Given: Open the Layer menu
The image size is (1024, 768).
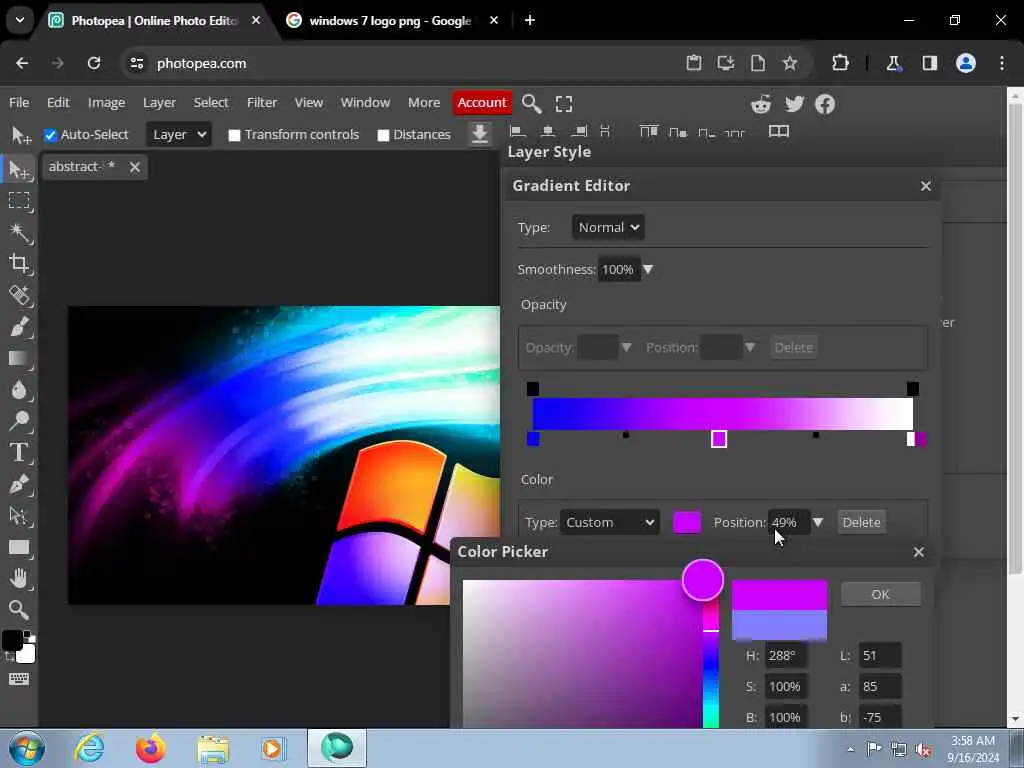Looking at the screenshot, I should pyautogui.click(x=159, y=103).
